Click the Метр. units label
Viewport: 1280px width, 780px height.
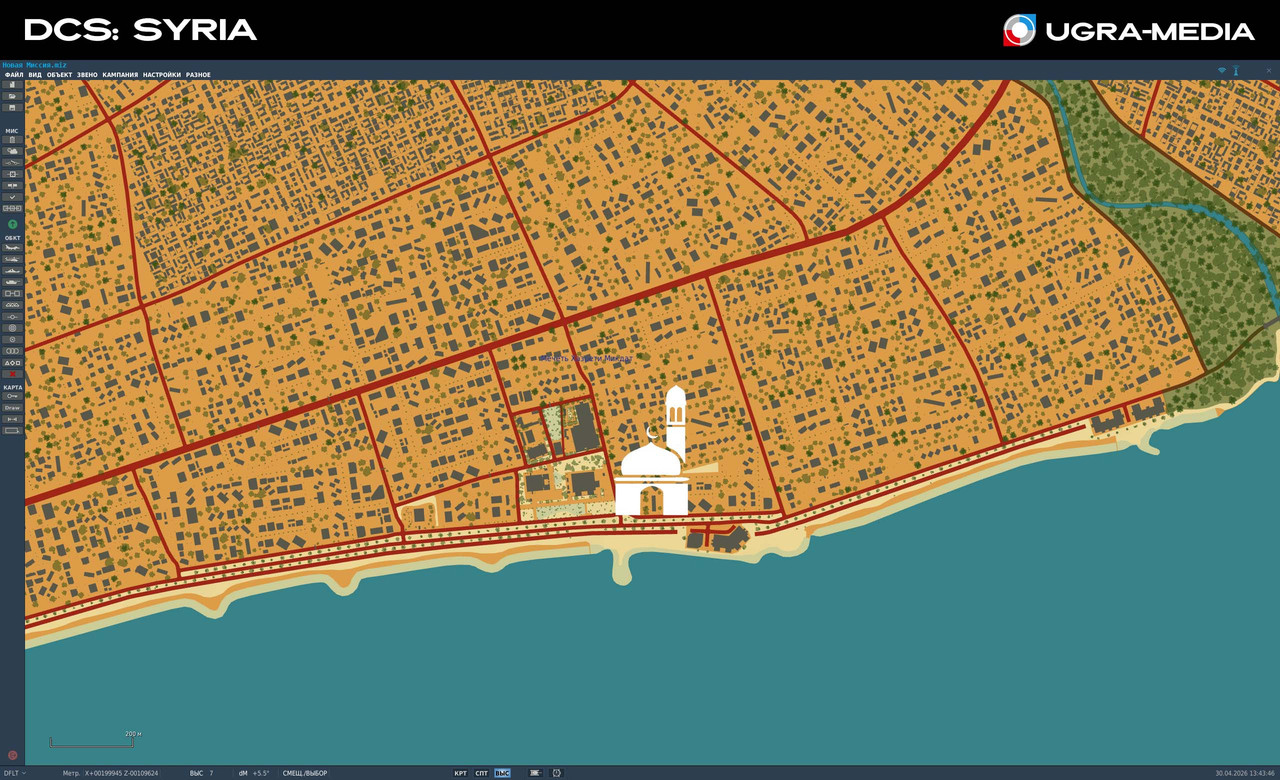pos(71,773)
